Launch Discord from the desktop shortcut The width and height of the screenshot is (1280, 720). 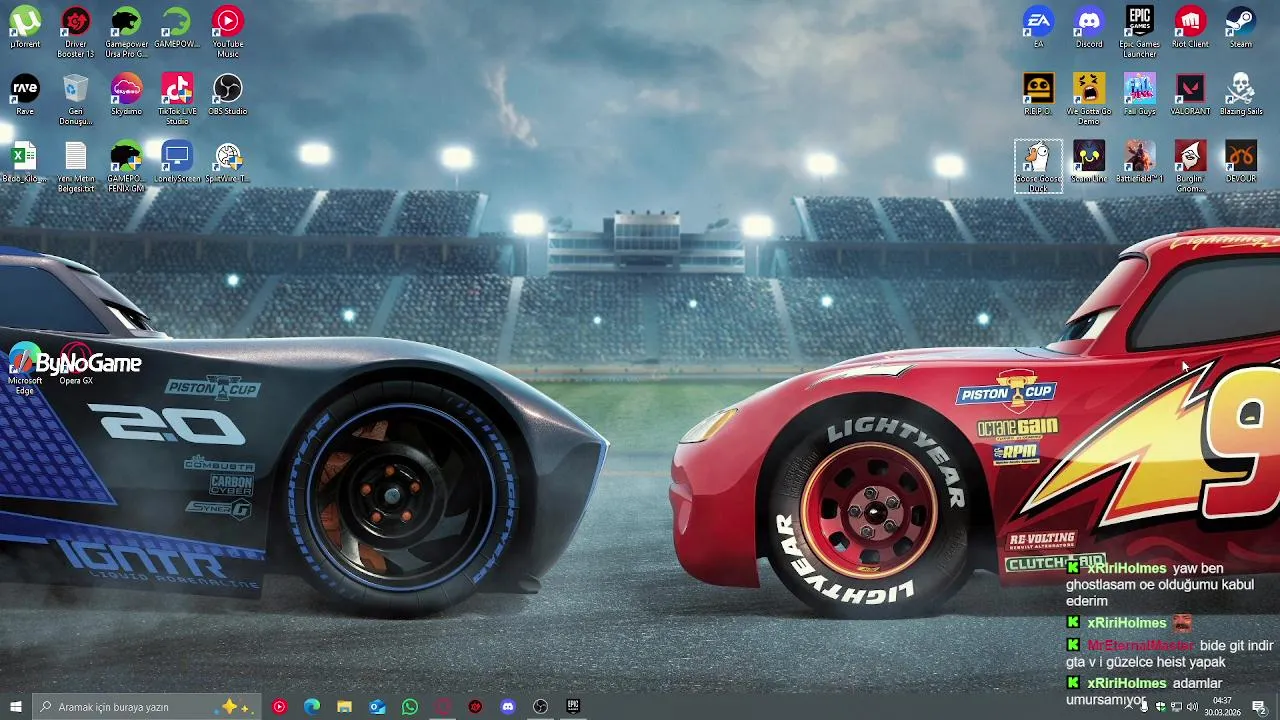[x=1089, y=28]
